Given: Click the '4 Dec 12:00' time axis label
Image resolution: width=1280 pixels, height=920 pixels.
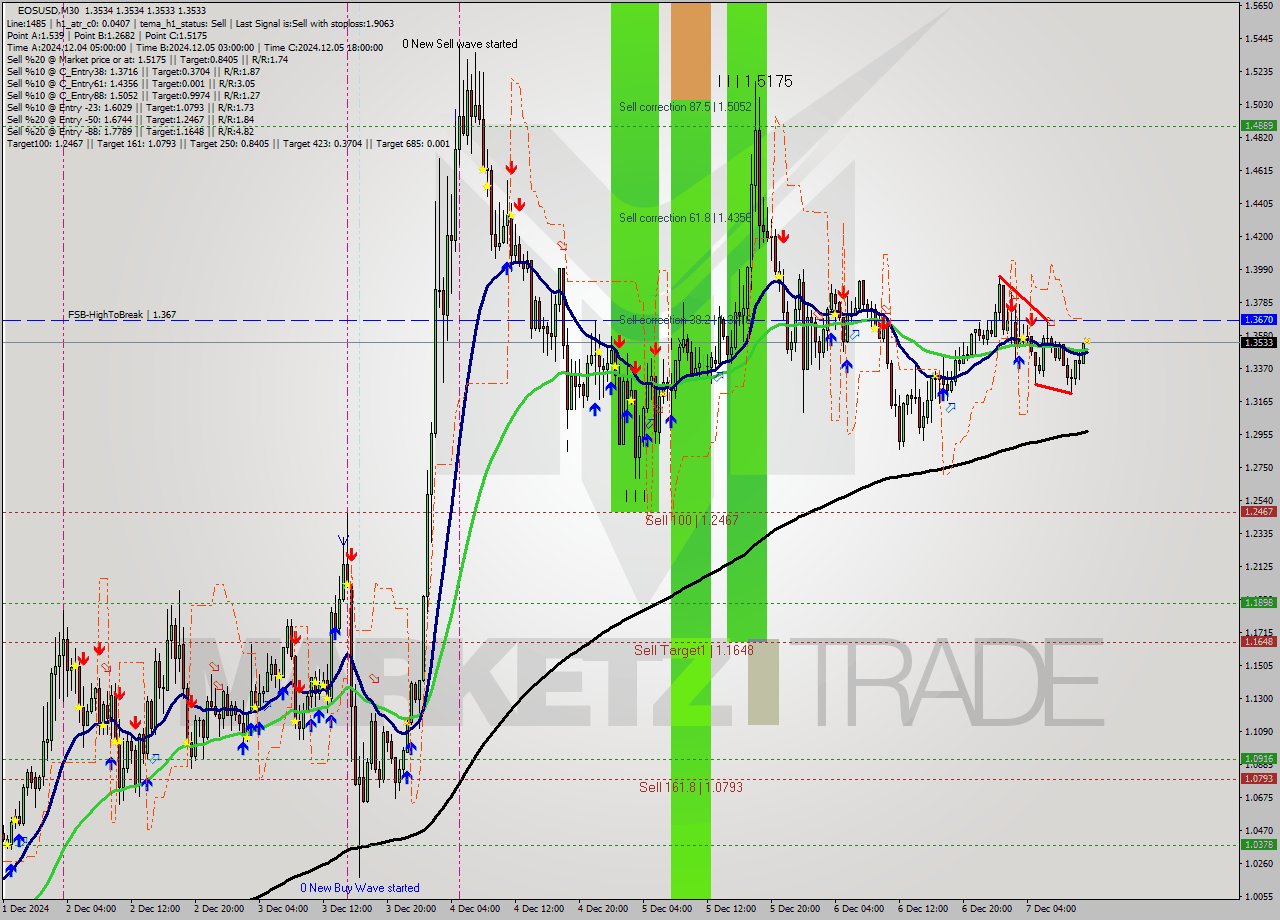Looking at the screenshot, I should pyautogui.click(x=539, y=909).
